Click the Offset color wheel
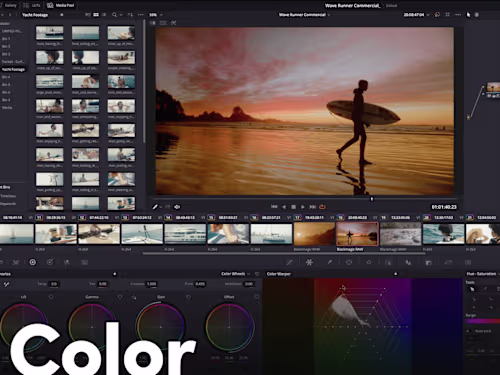The image size is (500, 375). tap(229, 327)
